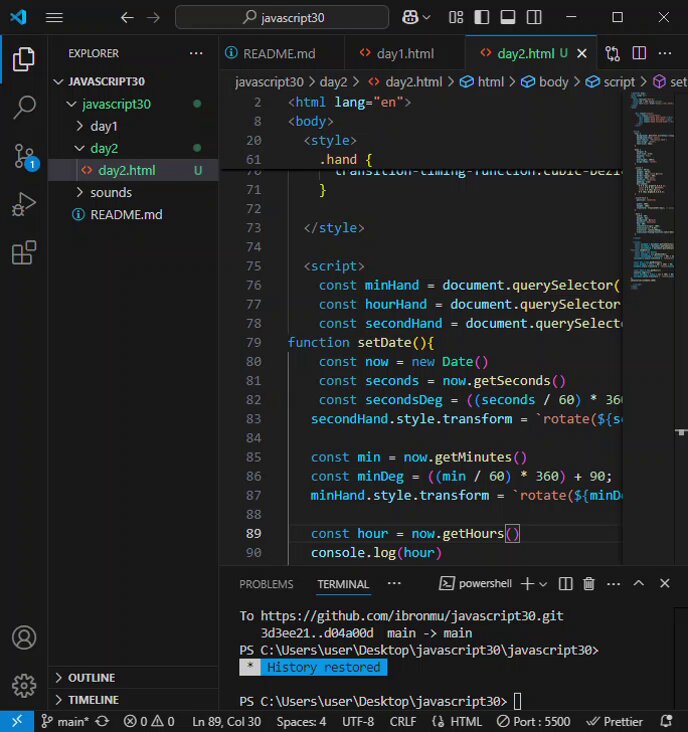
Task: Open the Search view in activity bar
Action: [x=23, y=107]
